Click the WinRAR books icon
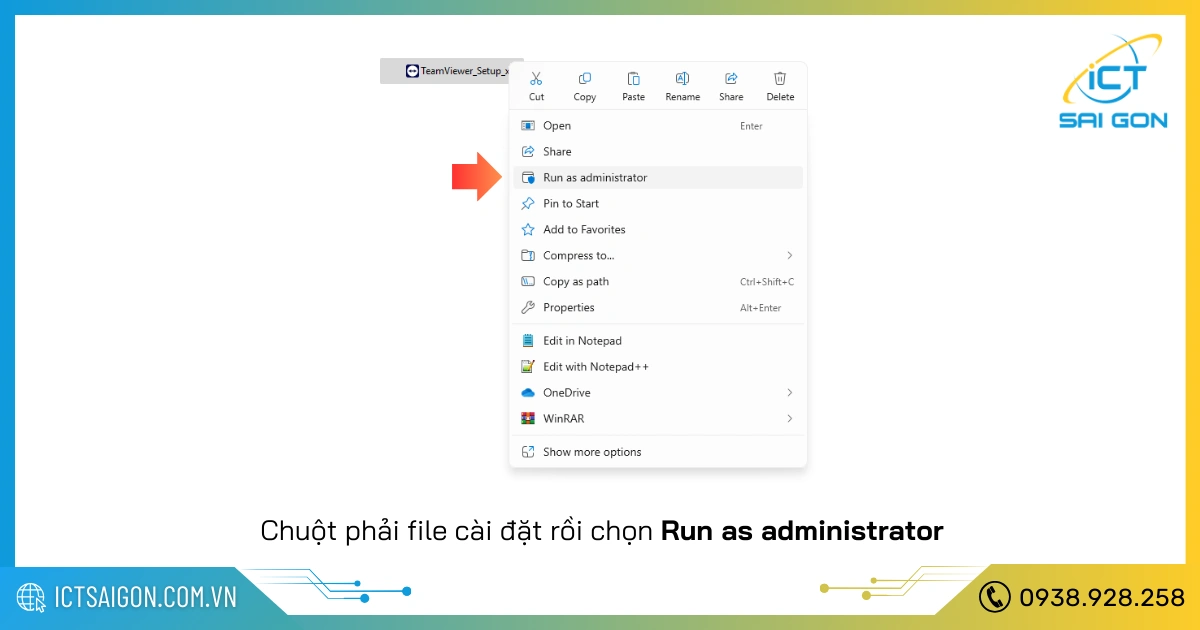 pos(528,419)
